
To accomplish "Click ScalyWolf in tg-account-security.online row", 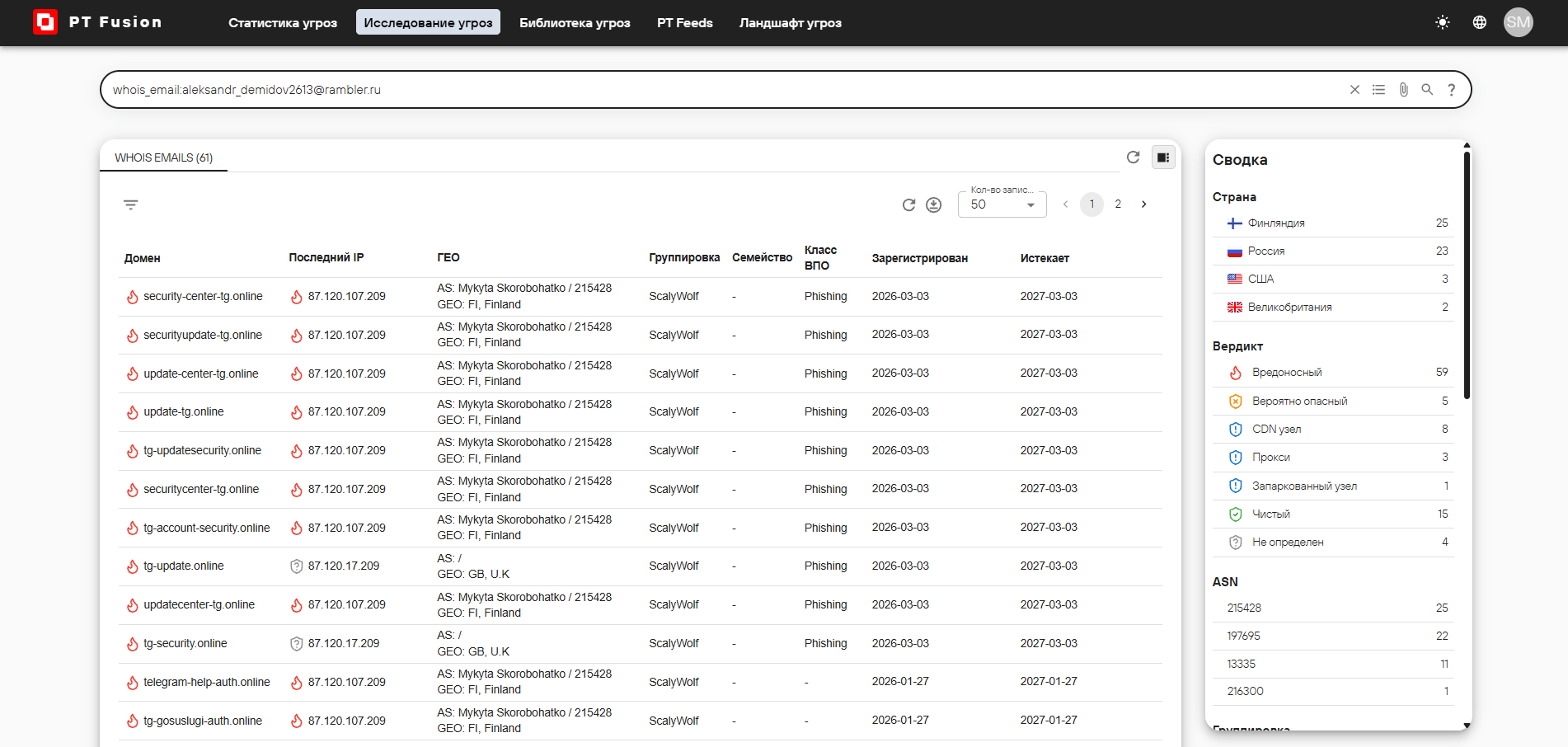I will pos(674,528).
